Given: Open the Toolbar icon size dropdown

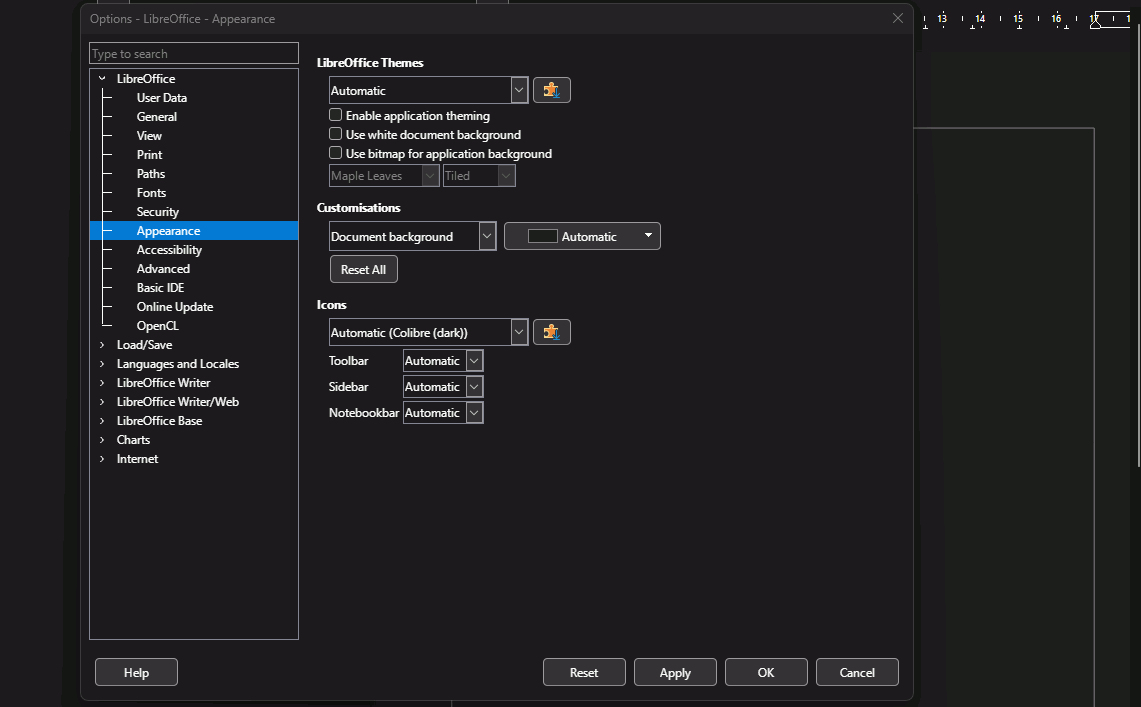Looking at the screenshot, I should point(443,361).
